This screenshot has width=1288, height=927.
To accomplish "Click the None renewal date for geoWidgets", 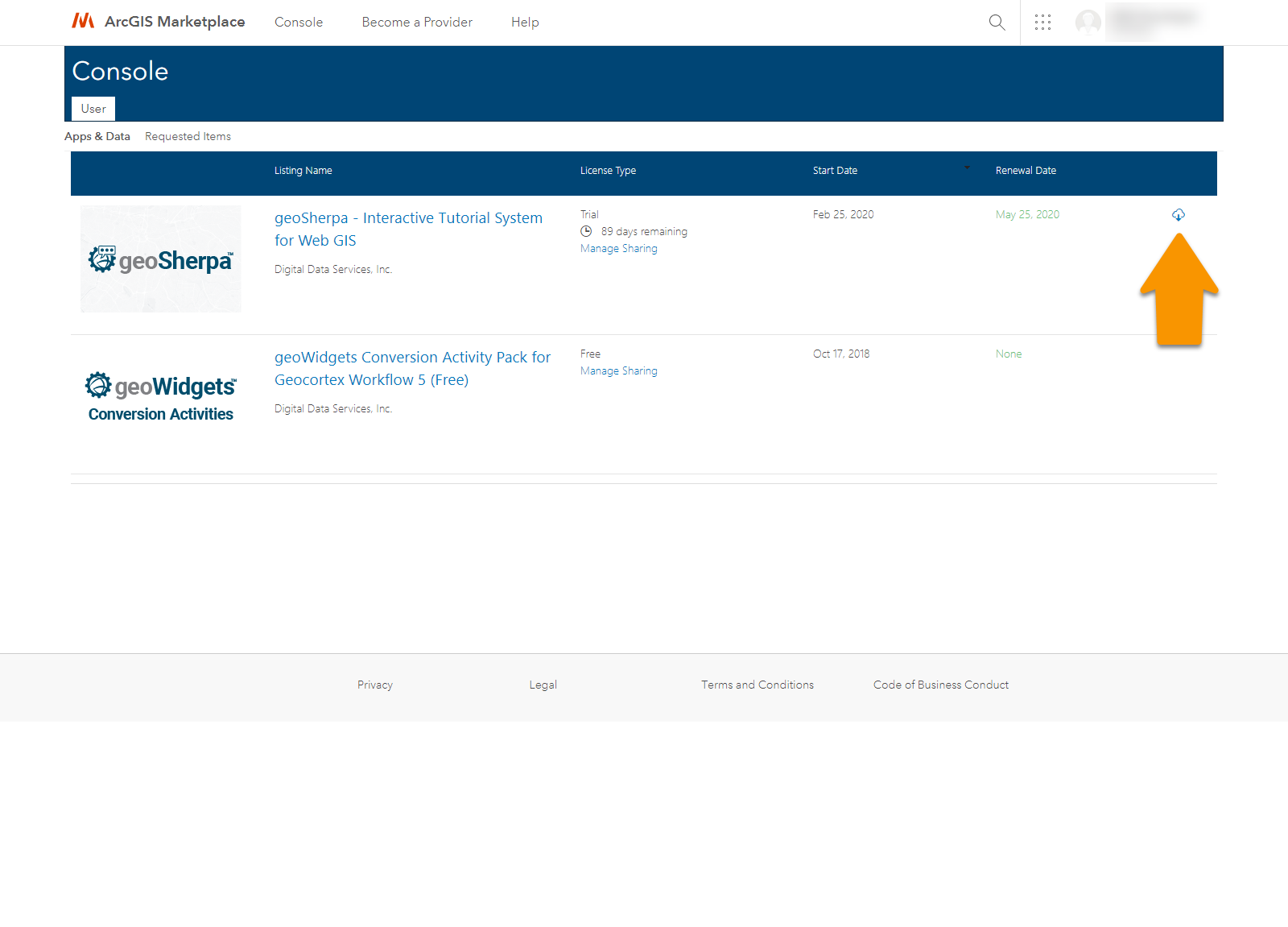I will pos(1009,354).
